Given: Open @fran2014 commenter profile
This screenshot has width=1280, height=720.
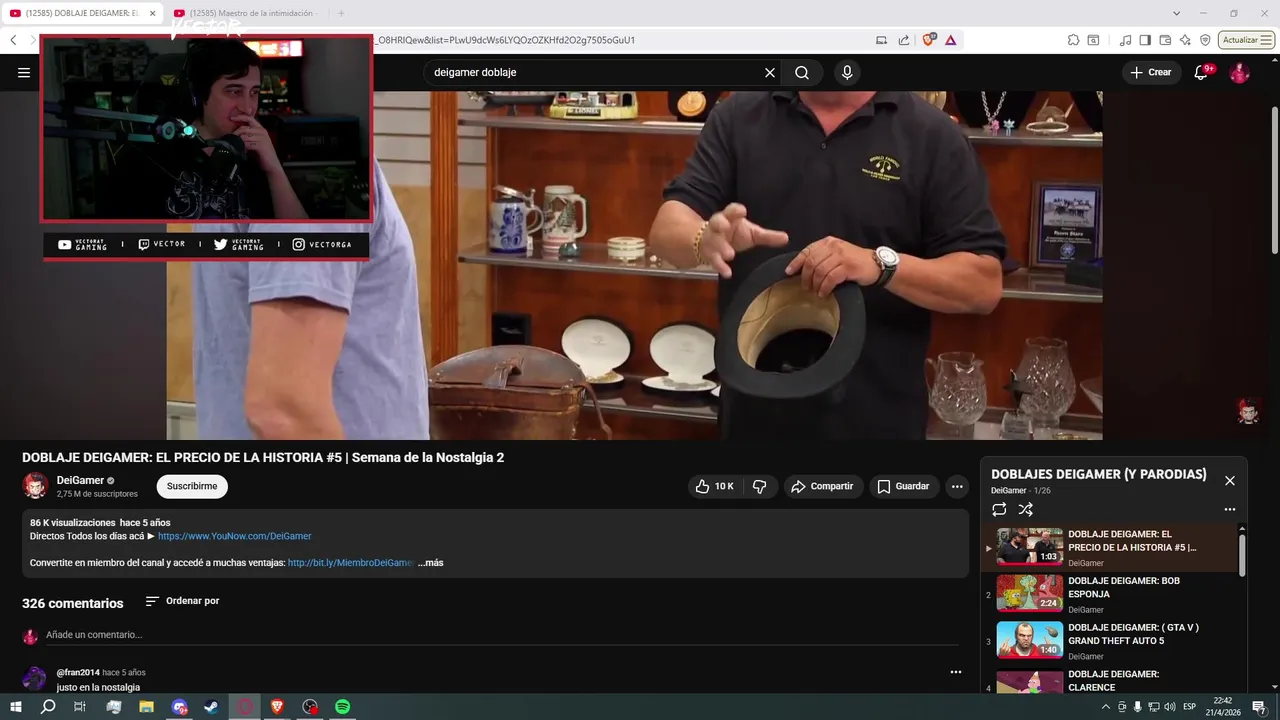Looking at the screenshot, I should point(78,672).
